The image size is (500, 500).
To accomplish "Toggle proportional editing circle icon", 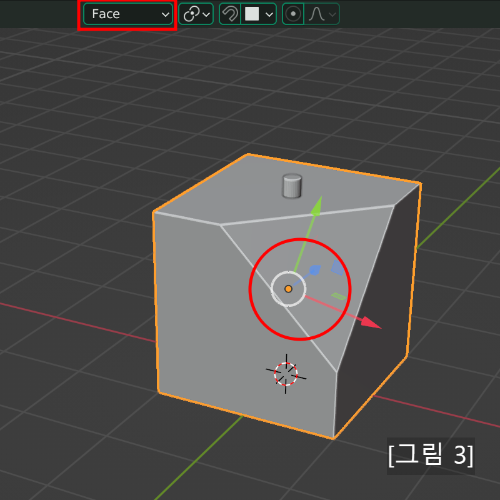I will pos(293,14).
